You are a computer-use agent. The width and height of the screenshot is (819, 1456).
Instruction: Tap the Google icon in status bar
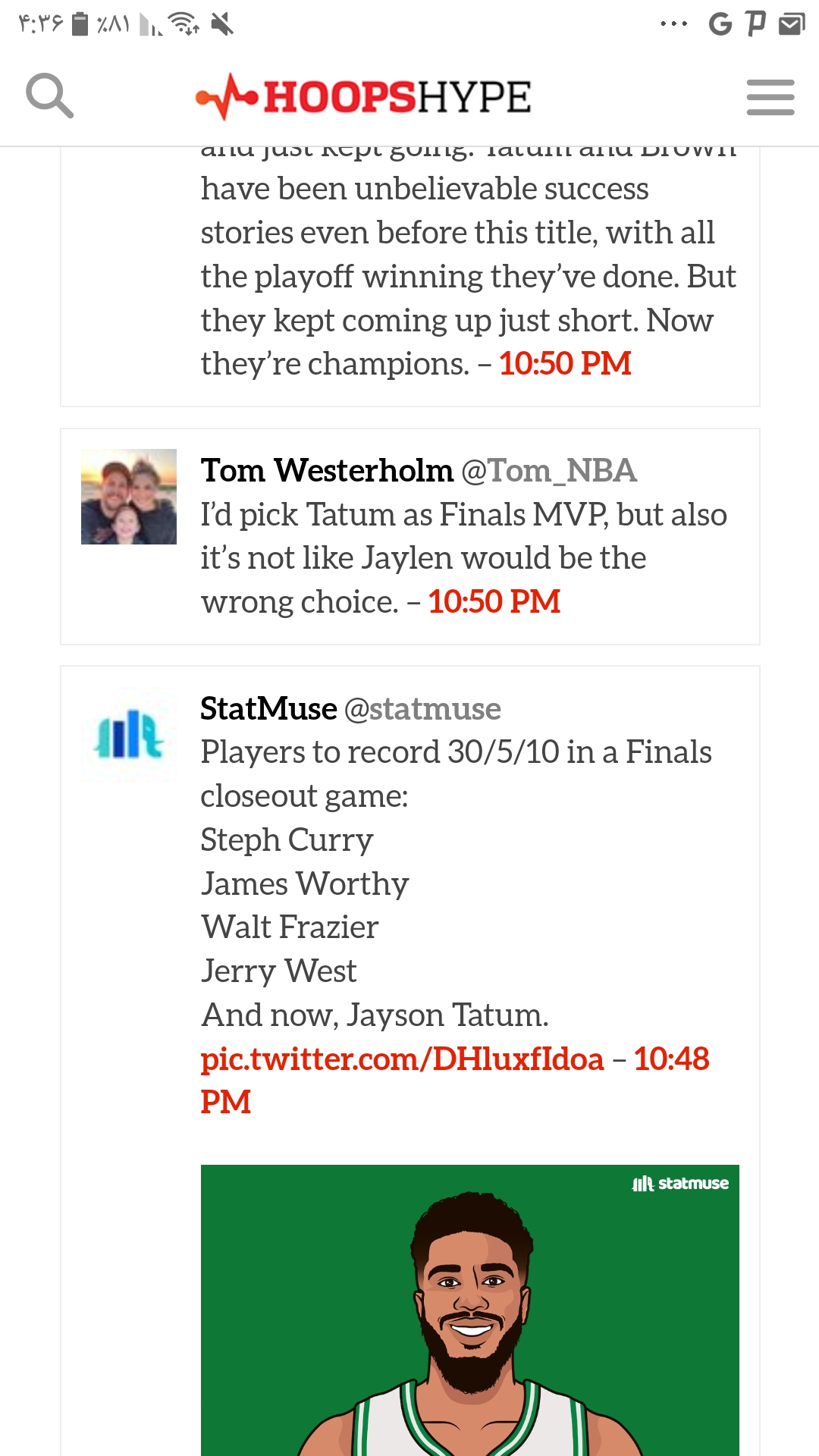tap(720, 24)
